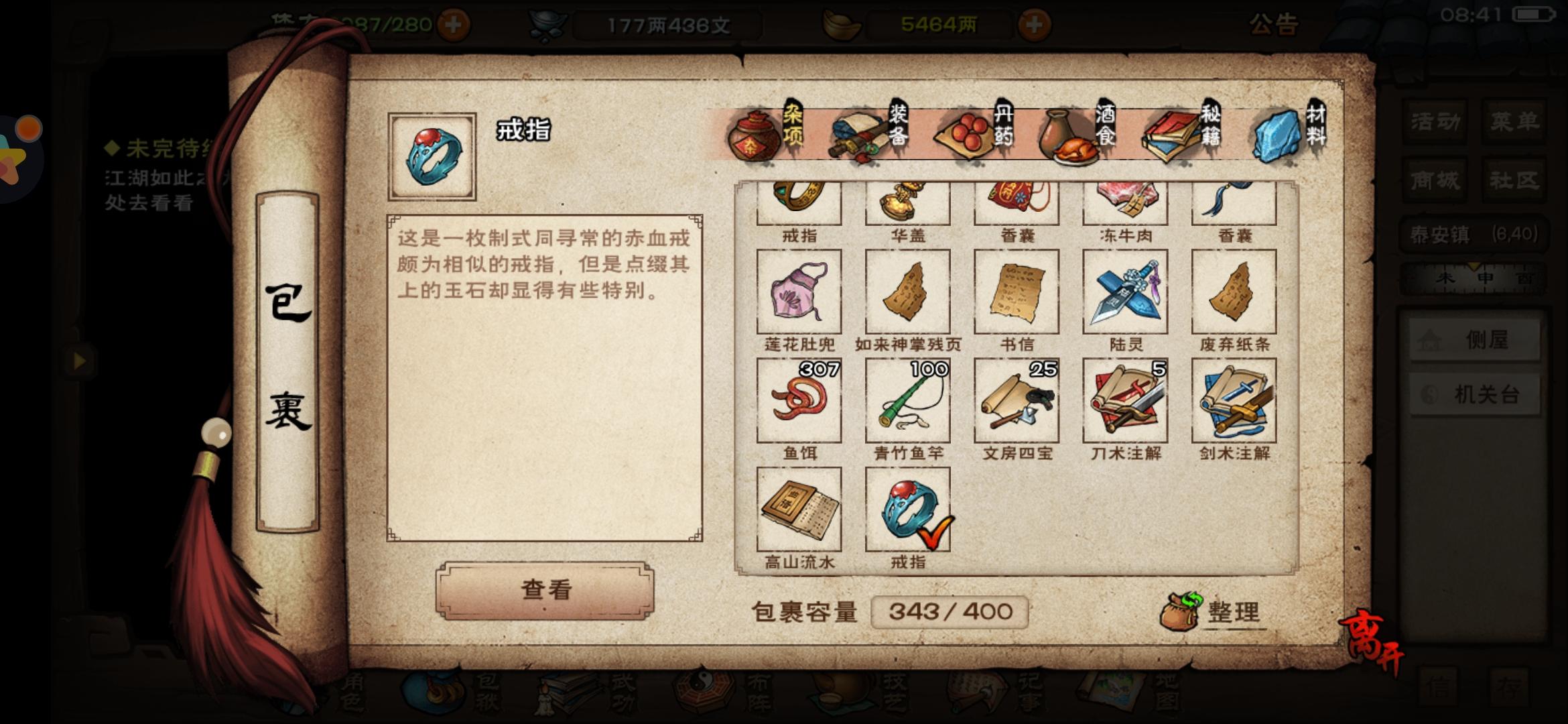Image resolution: width=1568 pixels, height=724 pixels.
Task: Click the plus icon beside 5464两 gold
Action: pos(1034,25)
